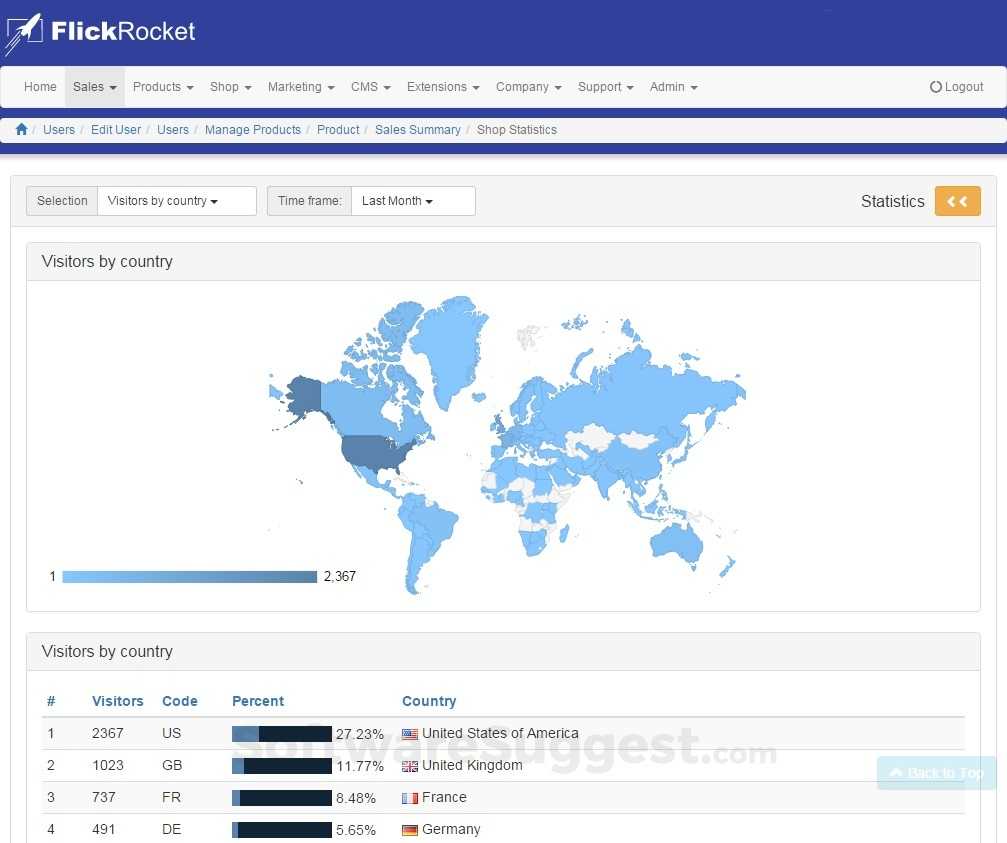The width and height of the screenshot is (1007, 843).
Task: Click the visitor count gradient scale bar
Action: [x=188, y=576]
